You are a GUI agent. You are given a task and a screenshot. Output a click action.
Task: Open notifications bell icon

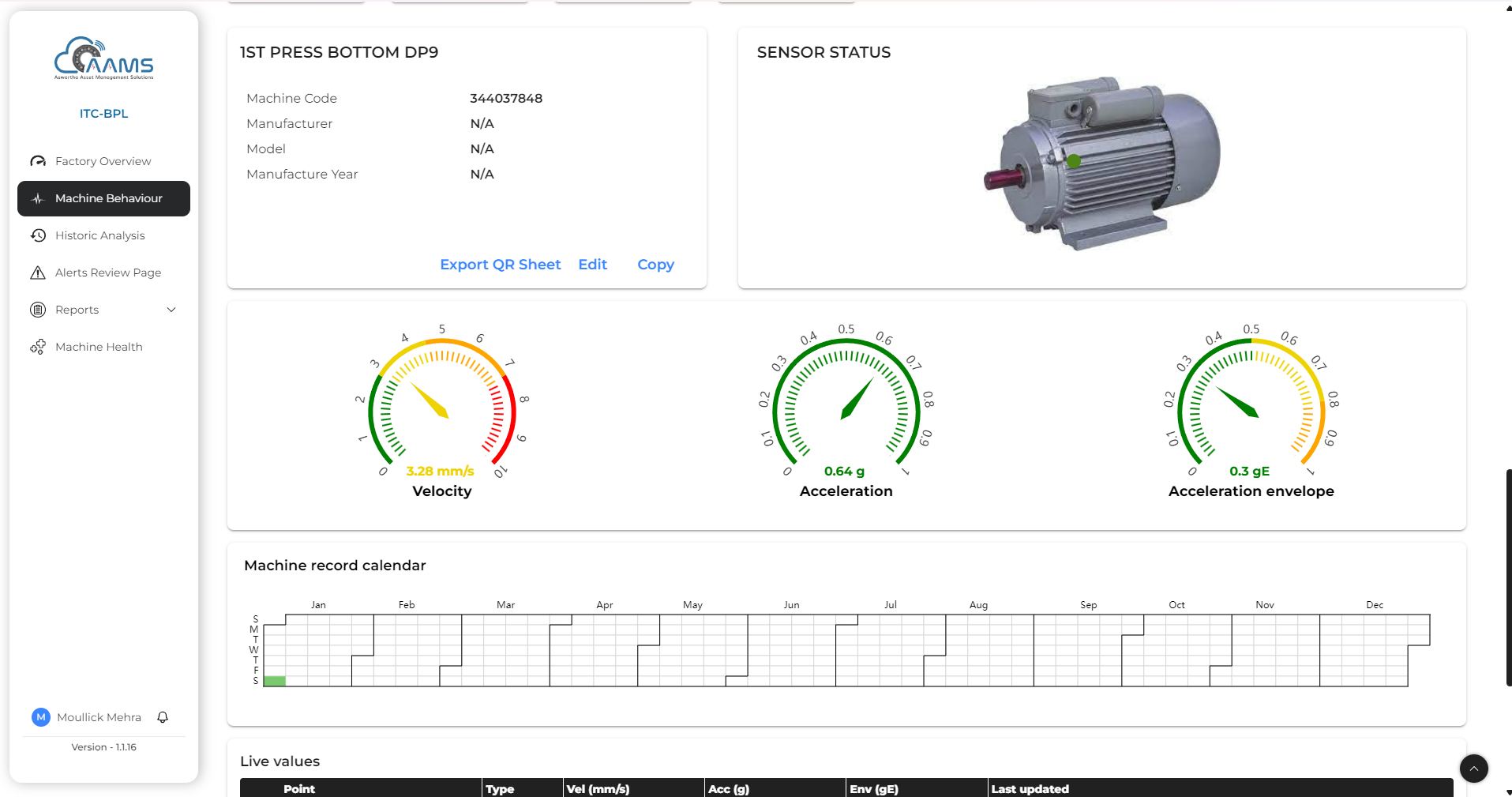(x=163, y=717)
